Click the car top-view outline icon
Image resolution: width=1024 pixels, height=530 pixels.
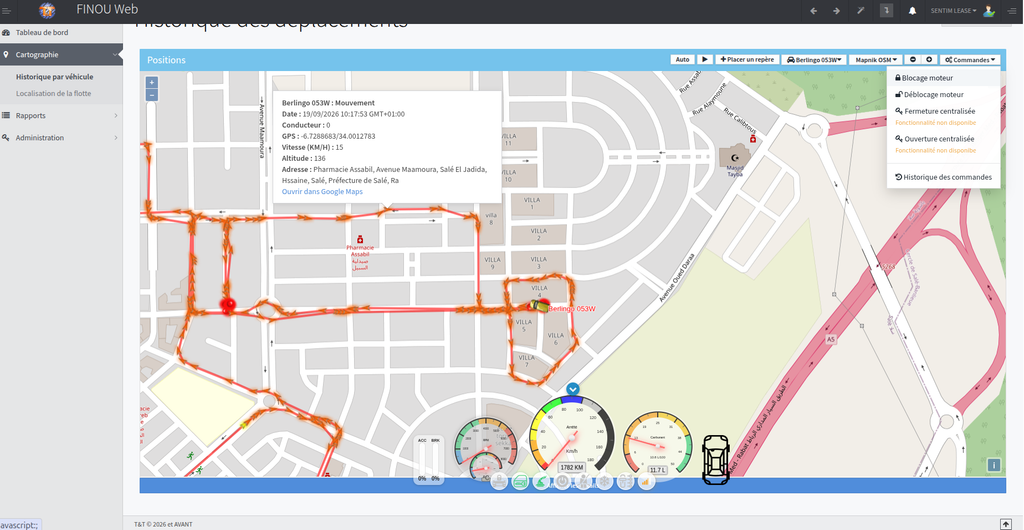716,459
